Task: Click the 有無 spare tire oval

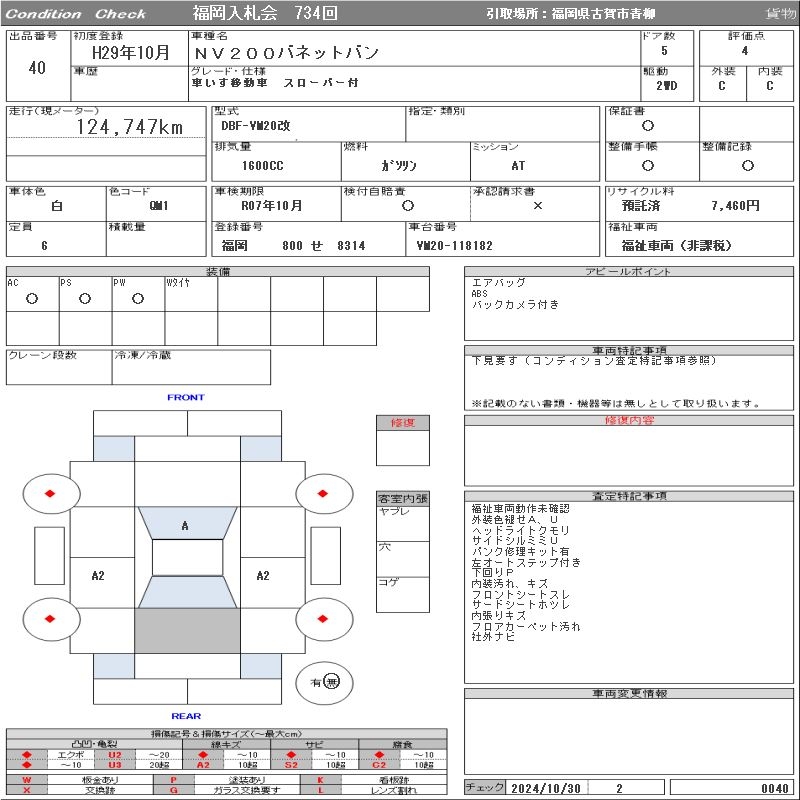Action: point(324,683)
